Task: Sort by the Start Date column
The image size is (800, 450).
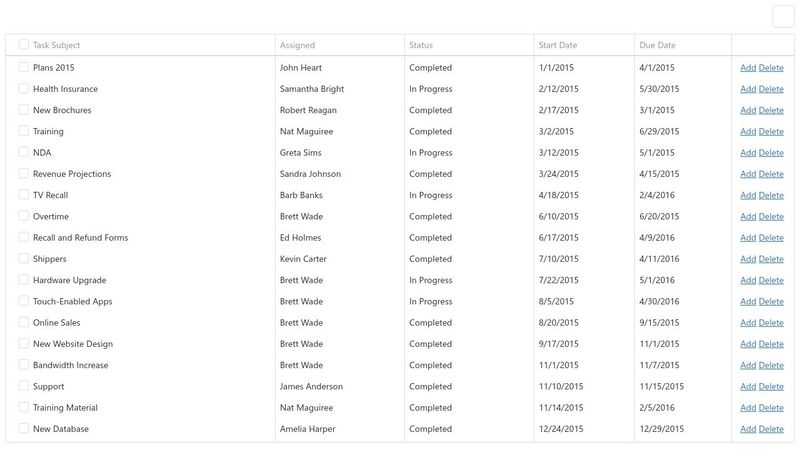Action: click(x=558, y=45)
